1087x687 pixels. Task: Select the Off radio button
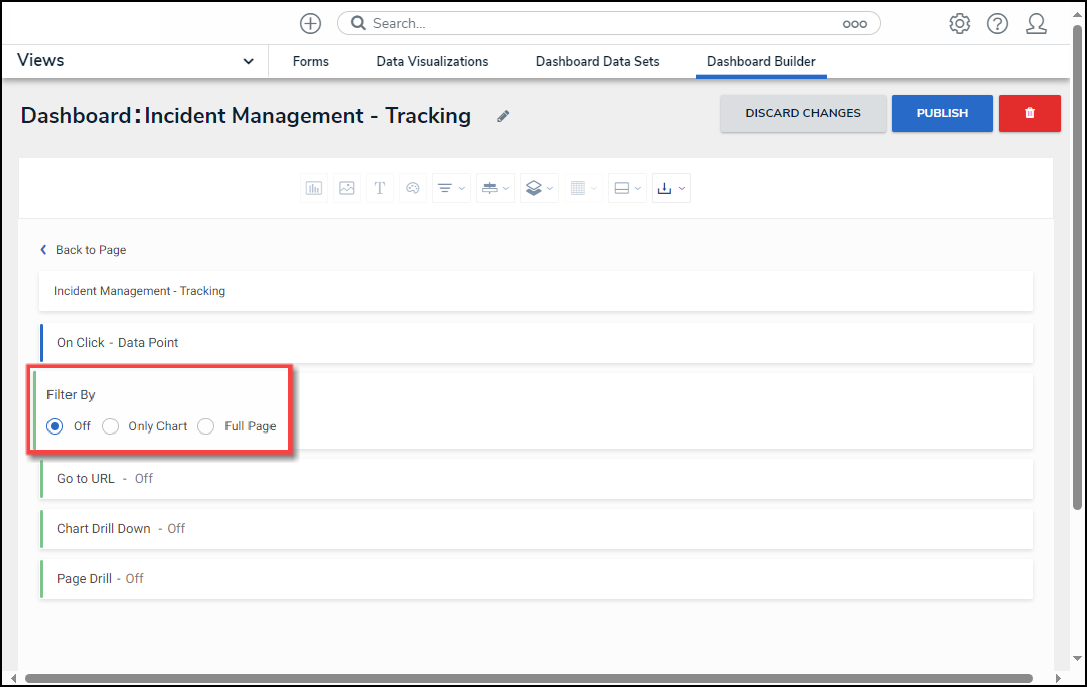pos(55,426)
